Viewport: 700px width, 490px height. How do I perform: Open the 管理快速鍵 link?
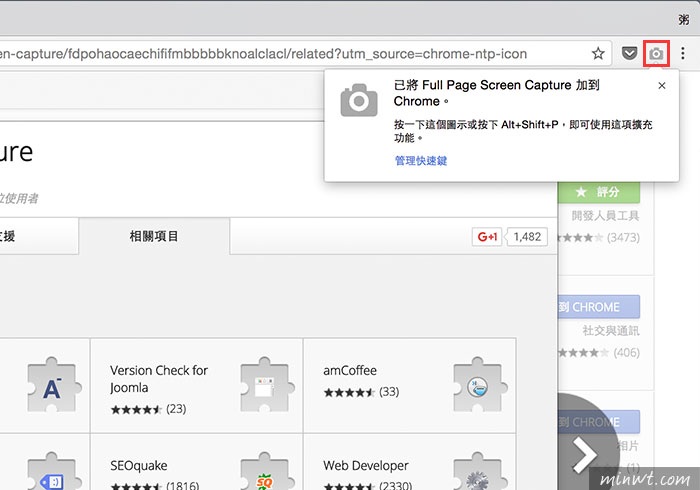421,161
